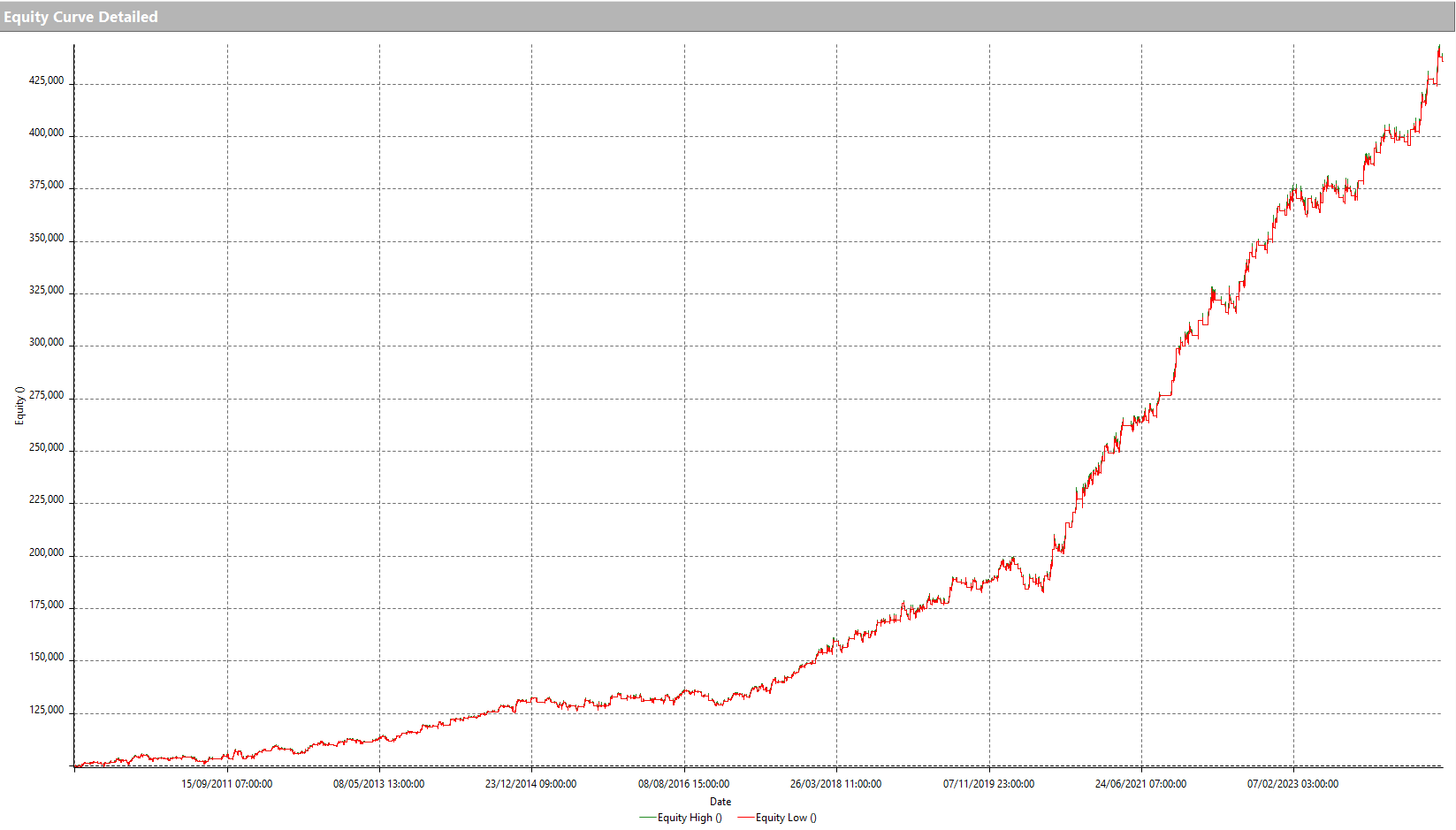
Task: Click the 07/02/2023 03:00:00 date label
Action: coord(1292,784)
